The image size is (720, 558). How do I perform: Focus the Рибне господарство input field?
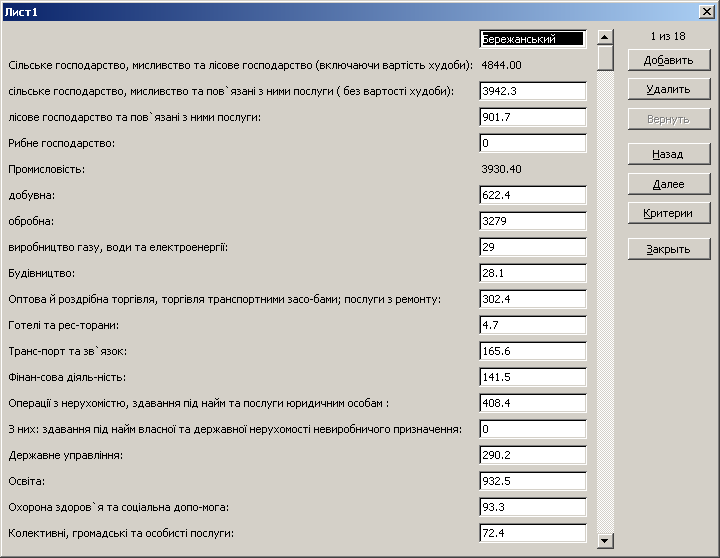533,143
